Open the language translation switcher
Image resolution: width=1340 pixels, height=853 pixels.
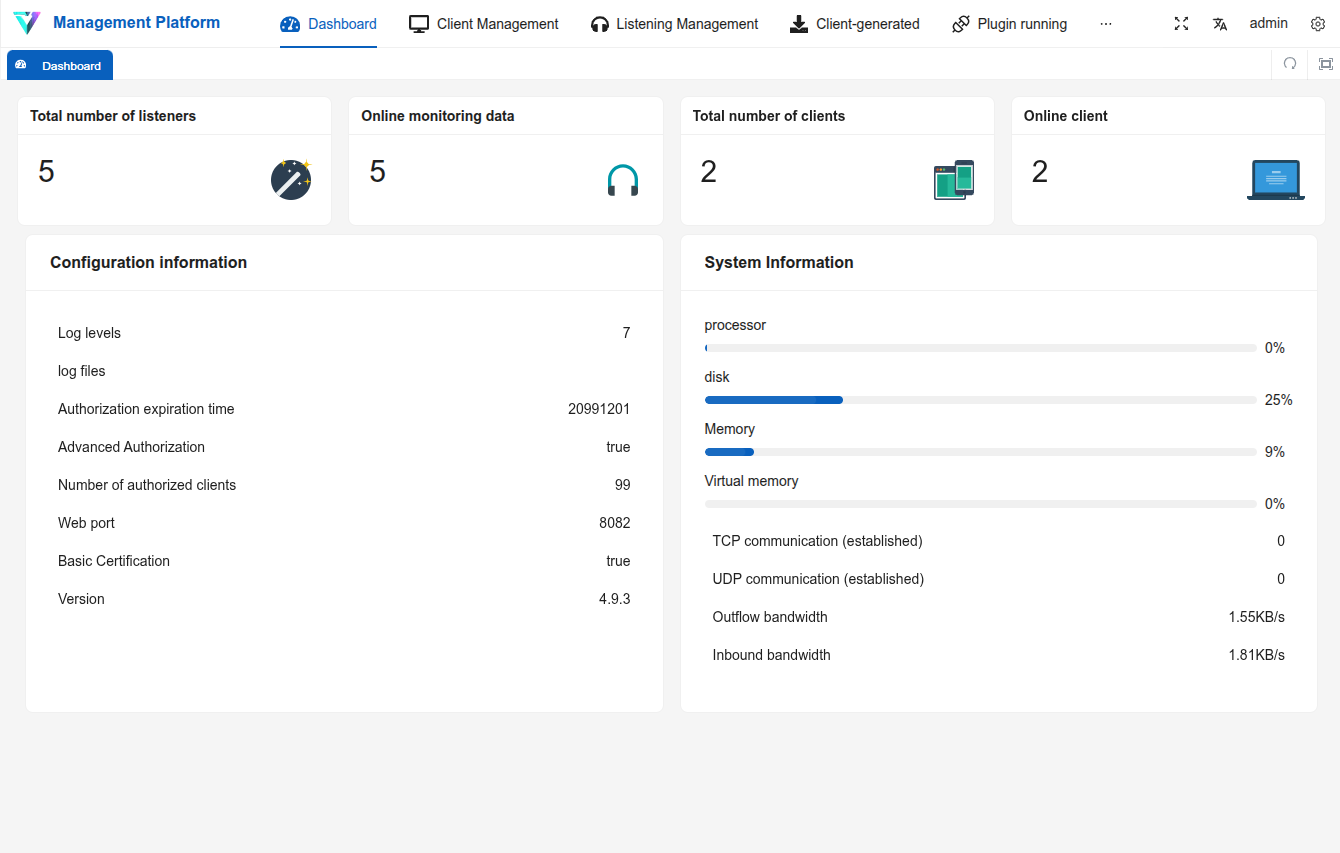click(1219, 24)
